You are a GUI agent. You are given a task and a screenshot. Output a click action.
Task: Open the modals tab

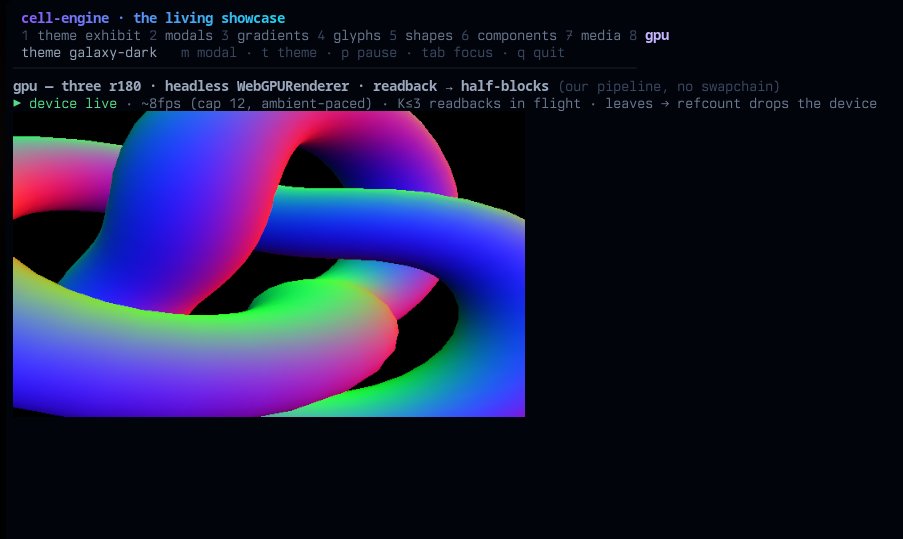click(181, 36)
